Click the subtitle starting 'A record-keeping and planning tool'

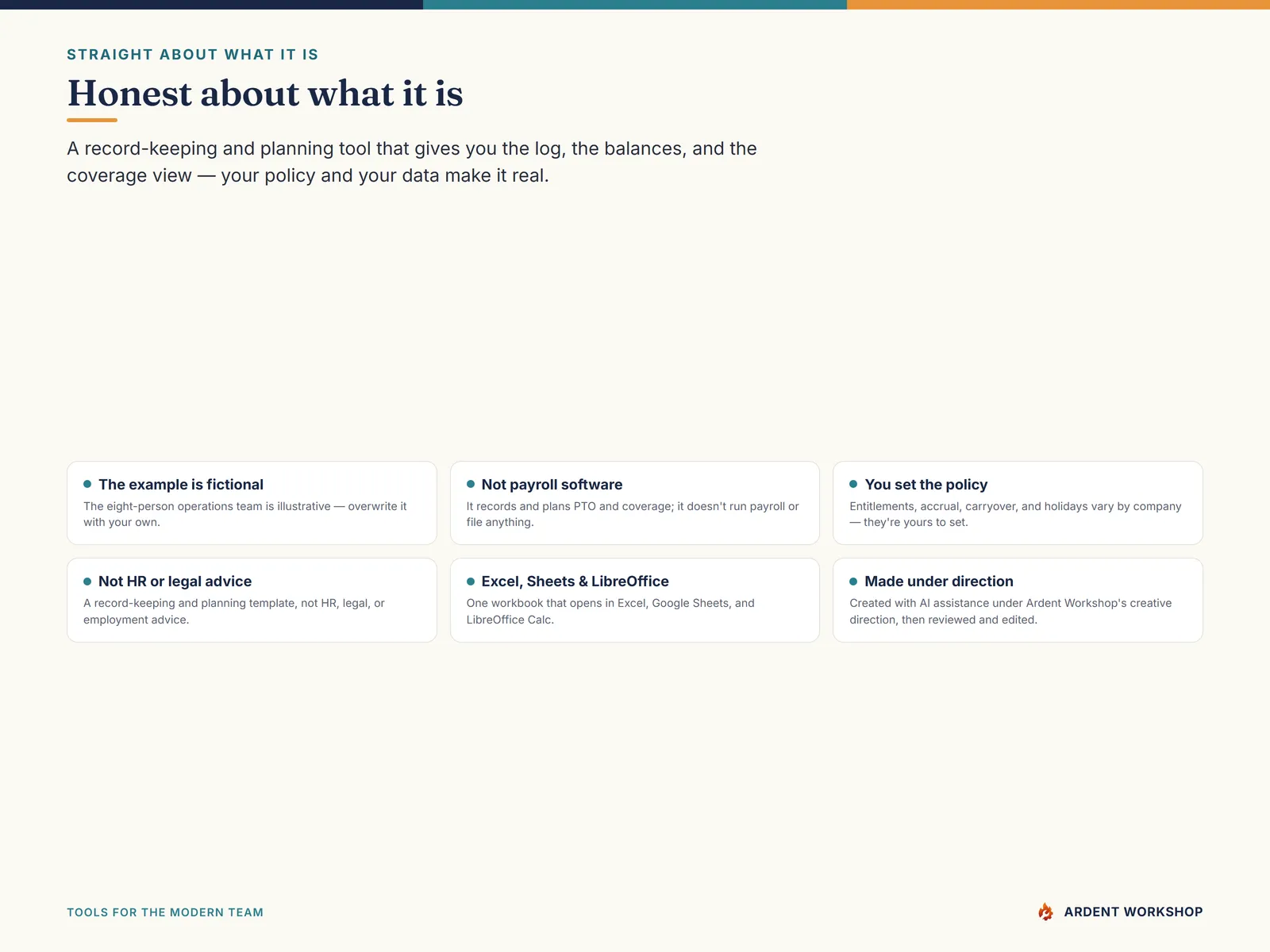[412, 162]
